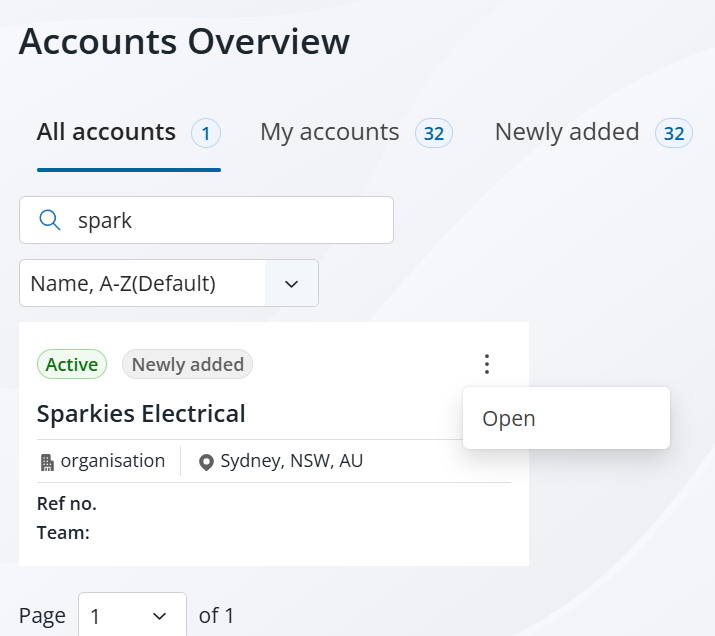The image size is (715, 636).
Task: Click the Ref no. label
Action: tap(67, 503)
